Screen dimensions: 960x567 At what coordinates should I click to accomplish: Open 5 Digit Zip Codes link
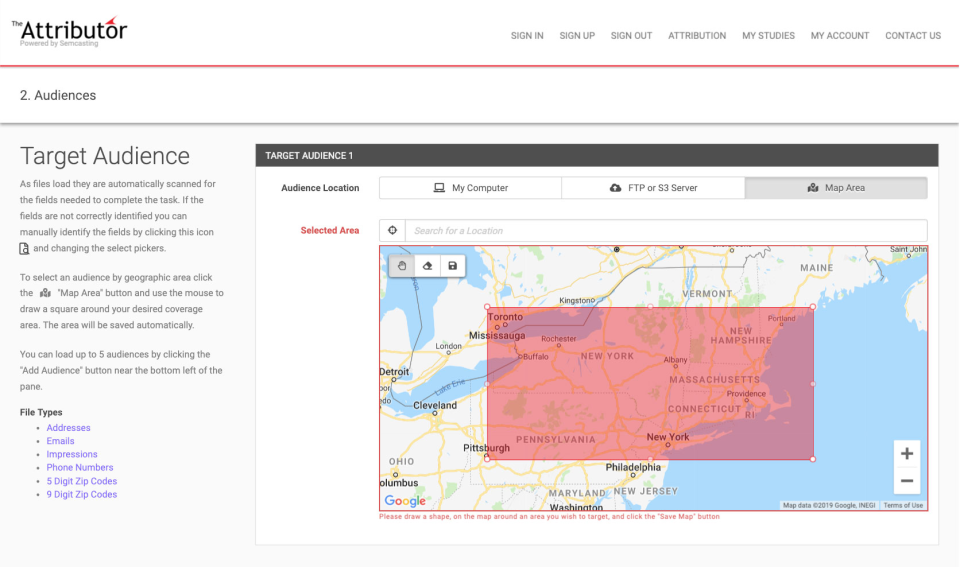(81, 481)
